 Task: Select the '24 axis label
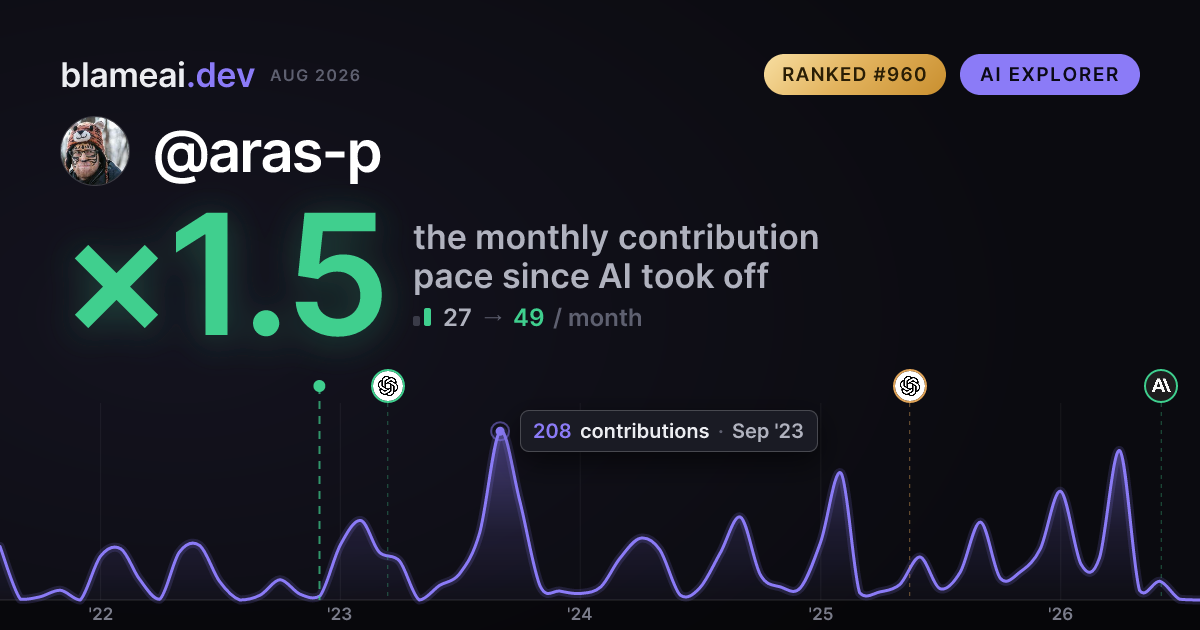tap(580, 614)
